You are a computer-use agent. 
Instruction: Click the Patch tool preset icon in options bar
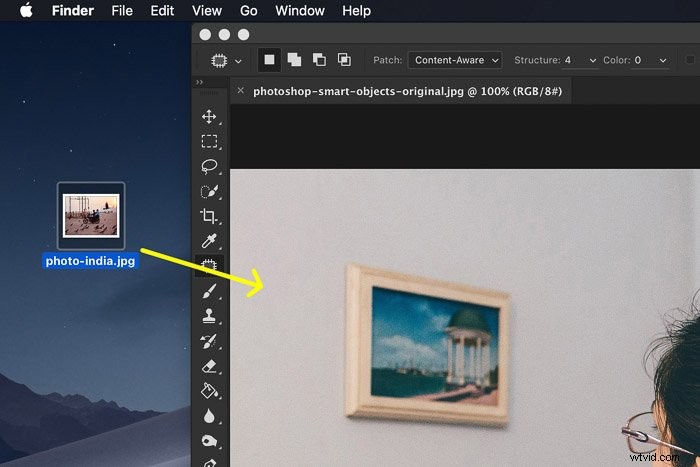(219, 60)
